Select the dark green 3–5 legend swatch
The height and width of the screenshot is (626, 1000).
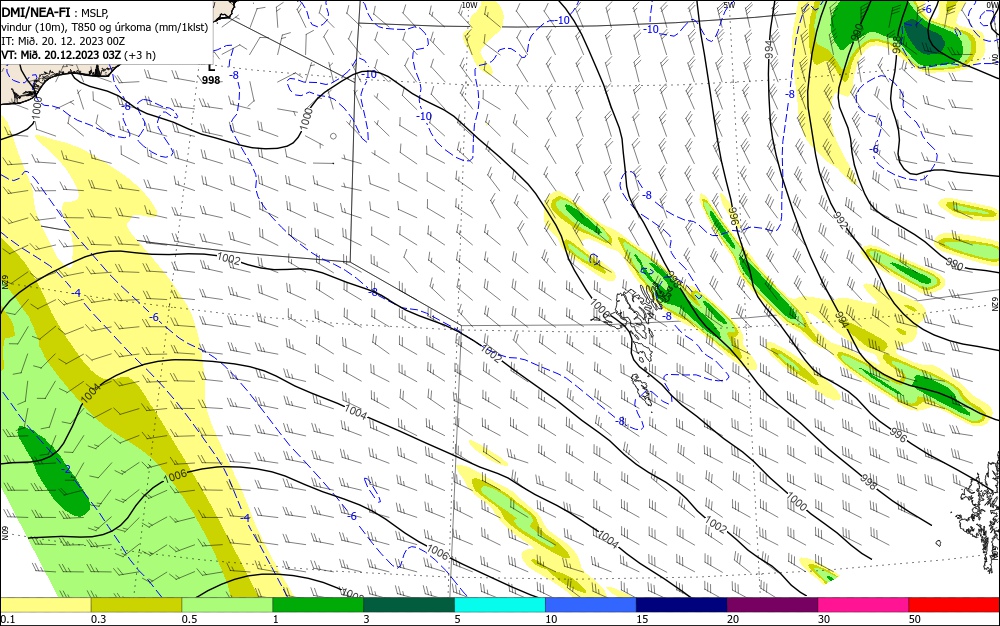(409, 605)
